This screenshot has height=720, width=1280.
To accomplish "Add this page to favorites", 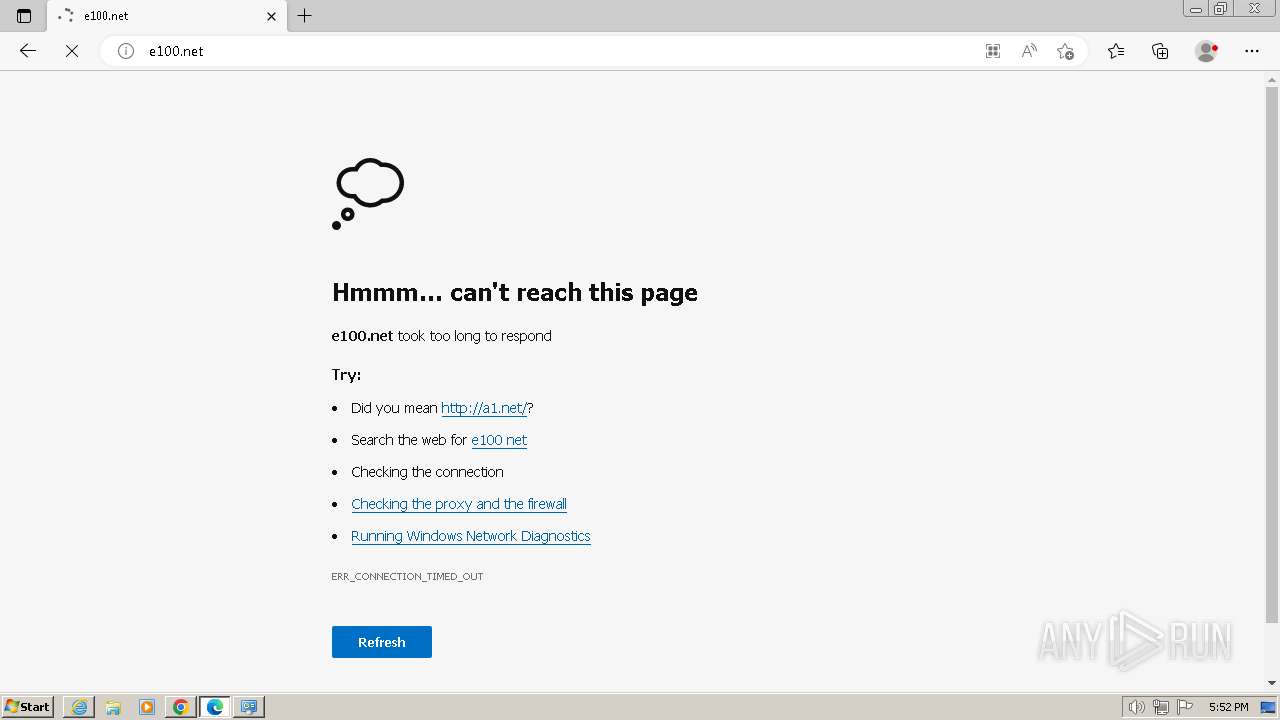I will pyautogui.click(x=1065, y=51).
